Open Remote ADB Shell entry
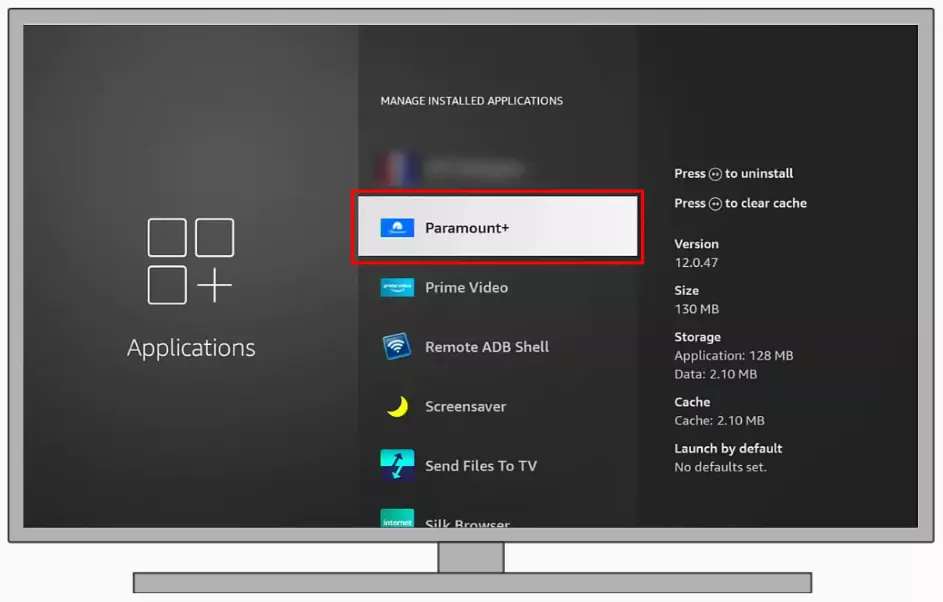 click(x=497, y=347)
